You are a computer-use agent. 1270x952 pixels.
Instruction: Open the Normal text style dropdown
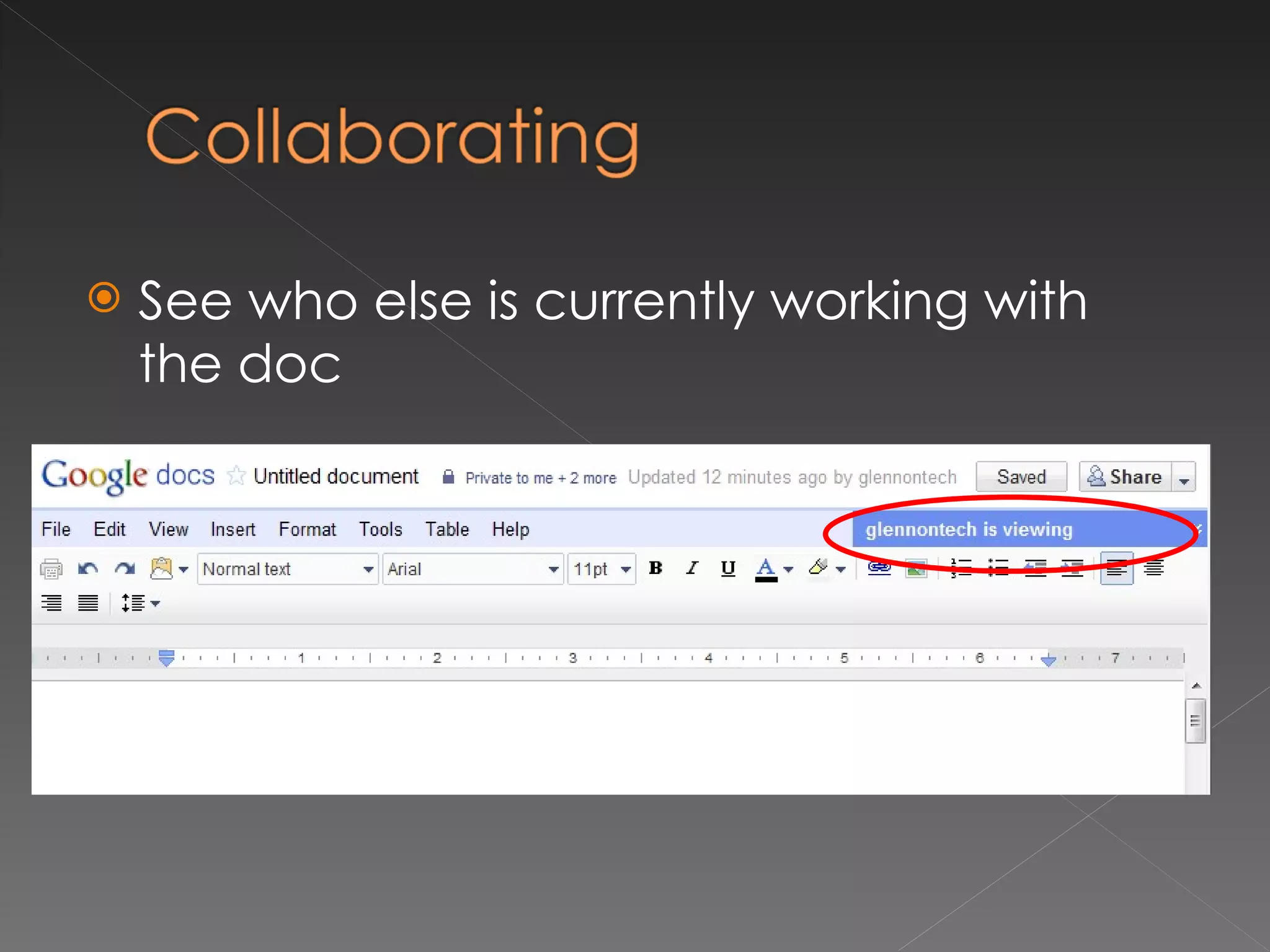(288, 569)
